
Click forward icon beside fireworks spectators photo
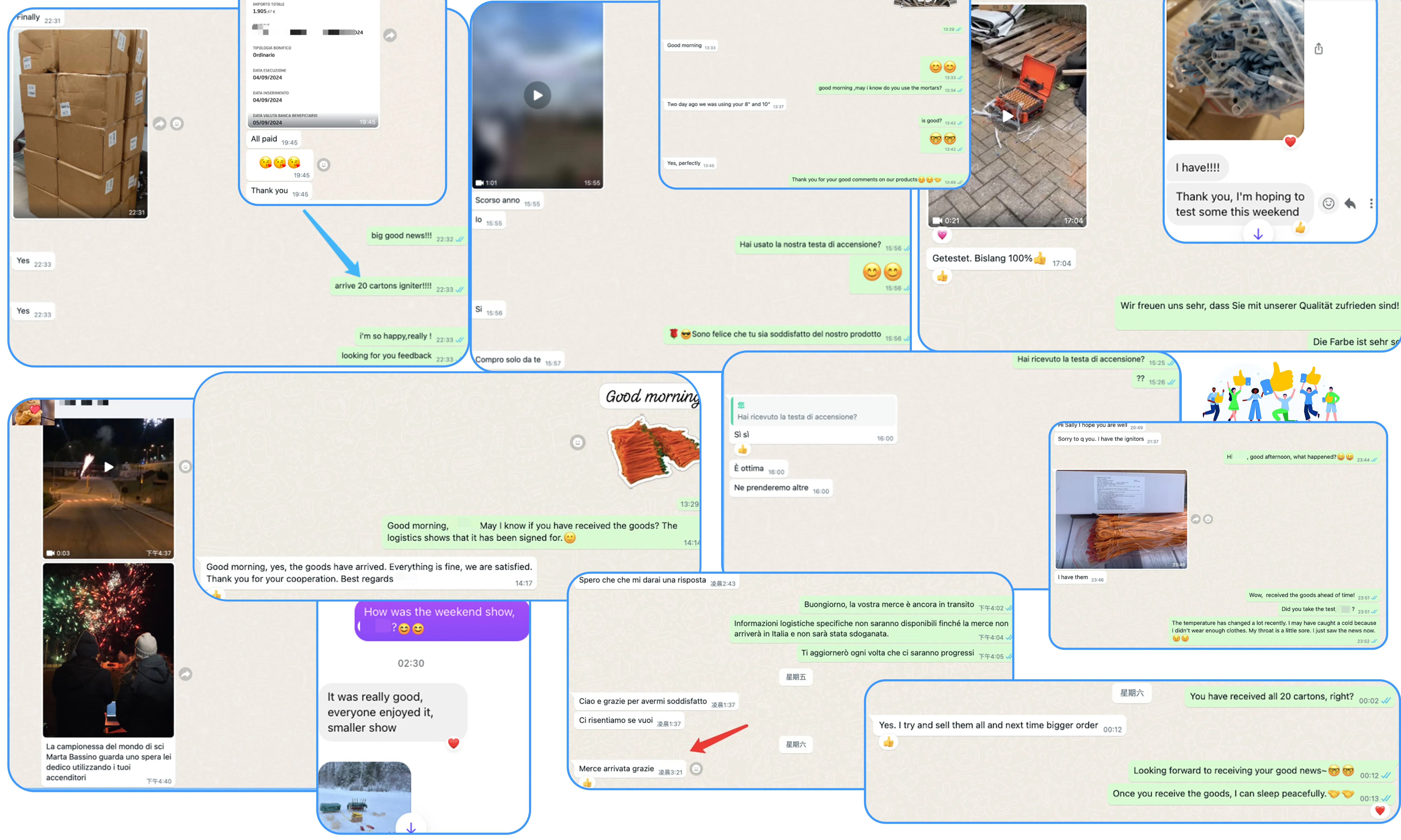tap(186, 674)
